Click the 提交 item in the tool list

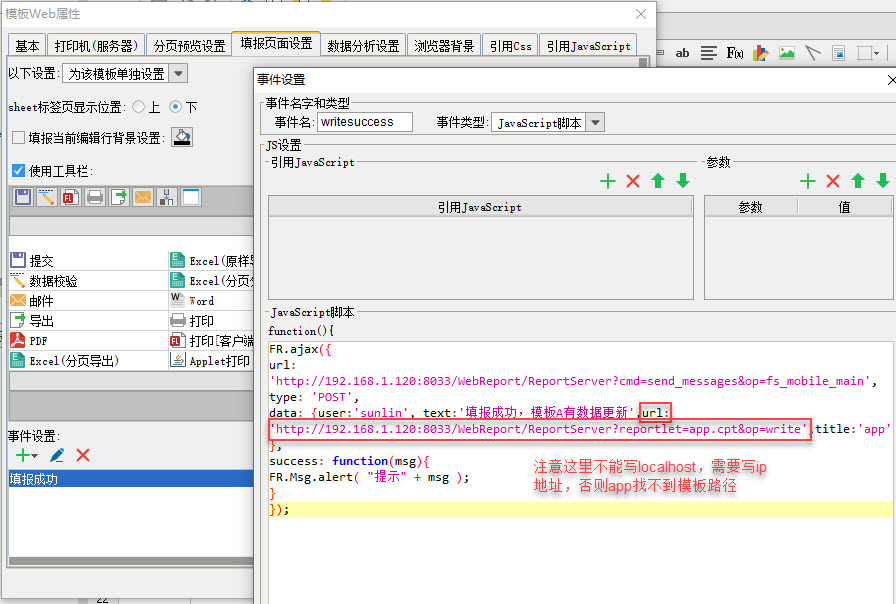[89, 261]
